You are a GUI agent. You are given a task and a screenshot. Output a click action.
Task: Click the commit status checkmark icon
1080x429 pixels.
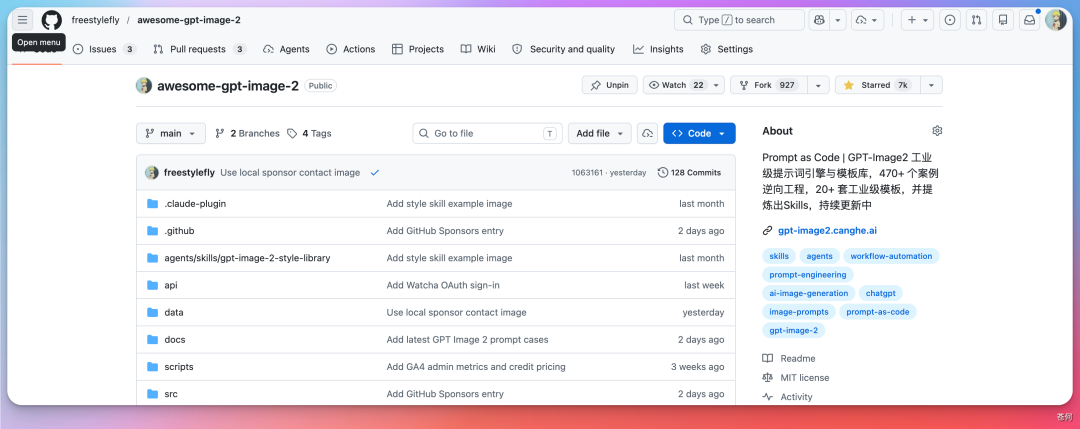click(375, 173)
